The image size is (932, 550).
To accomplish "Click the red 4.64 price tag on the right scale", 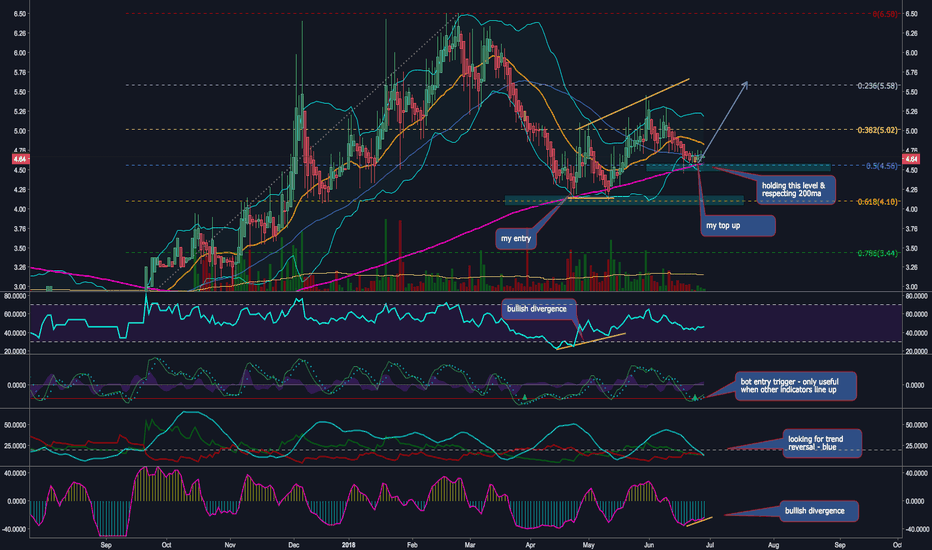I will [911, 159].
